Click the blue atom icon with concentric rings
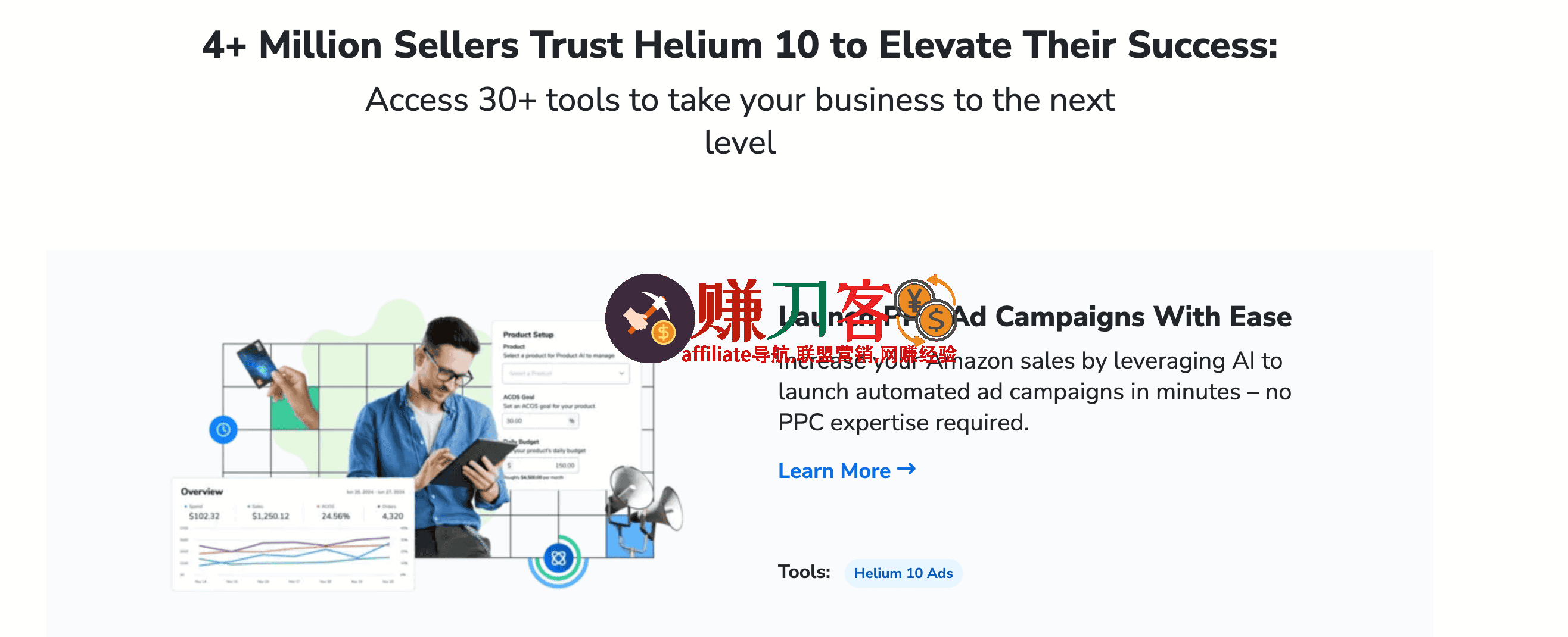Viewport: 1568px width, 637px height. coord(558,558)
